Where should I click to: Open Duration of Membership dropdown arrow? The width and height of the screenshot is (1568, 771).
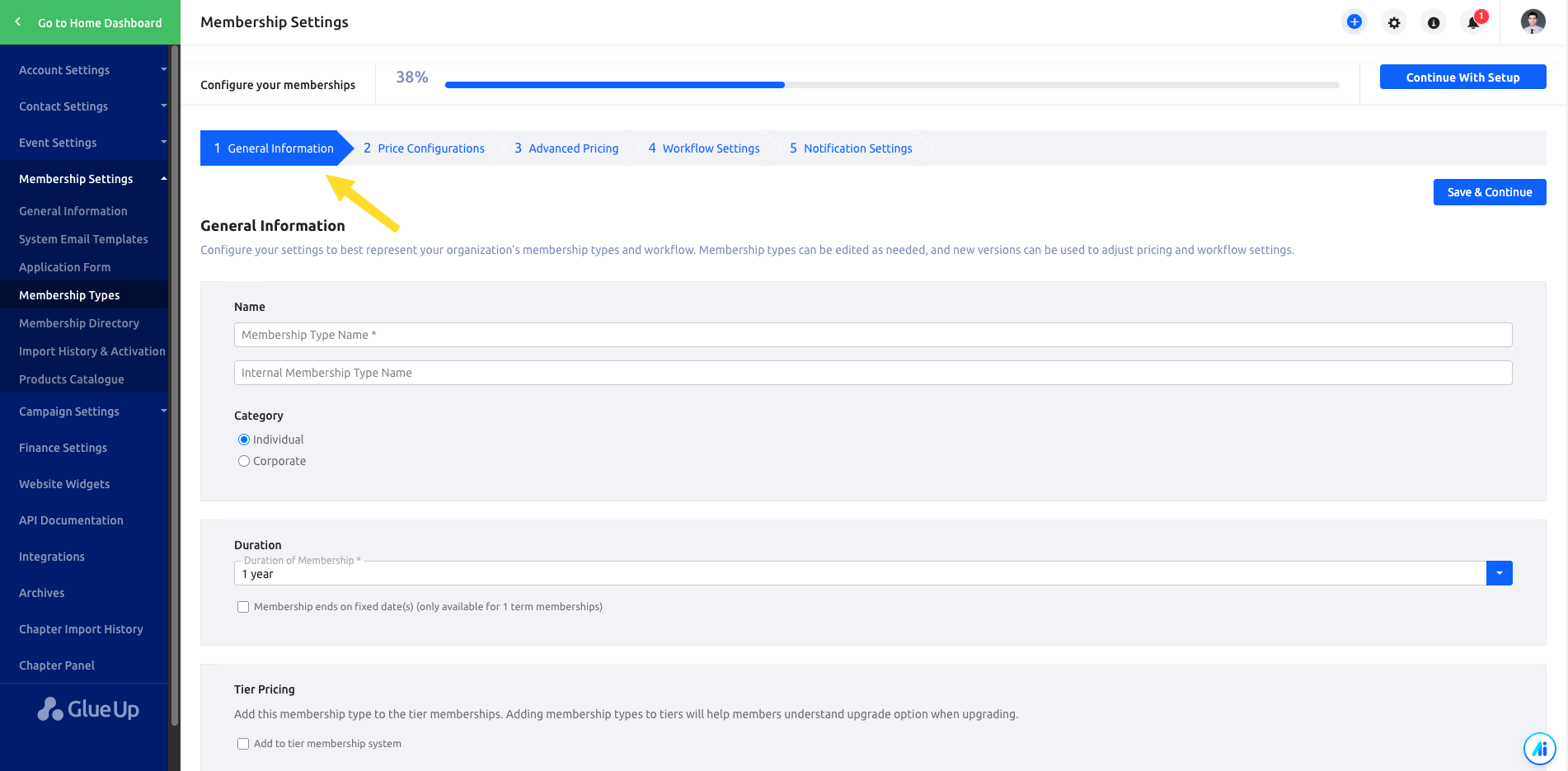[1499, 573]
